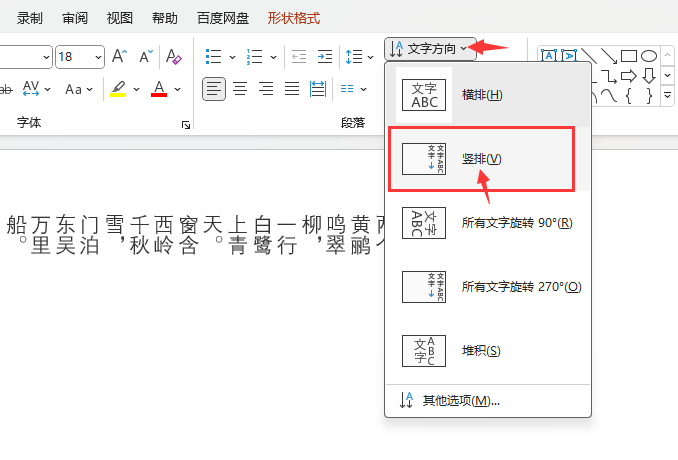Clear all formatting with eraser A icon
This screenshot has height=460, width=678.
(174, 56)
